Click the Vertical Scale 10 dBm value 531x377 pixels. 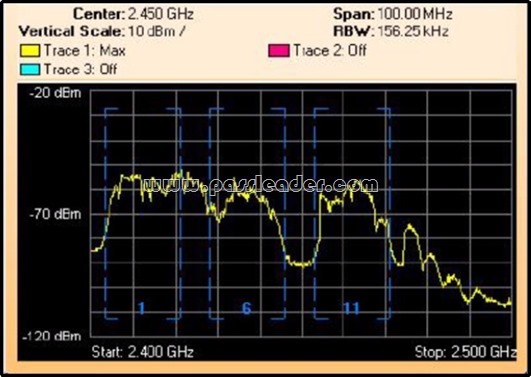point(157,32)
